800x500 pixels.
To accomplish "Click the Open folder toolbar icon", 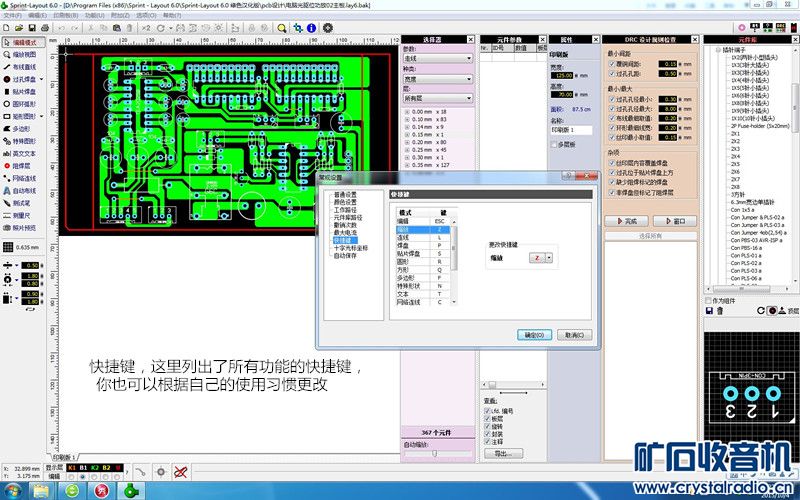I will click(19, 28).
